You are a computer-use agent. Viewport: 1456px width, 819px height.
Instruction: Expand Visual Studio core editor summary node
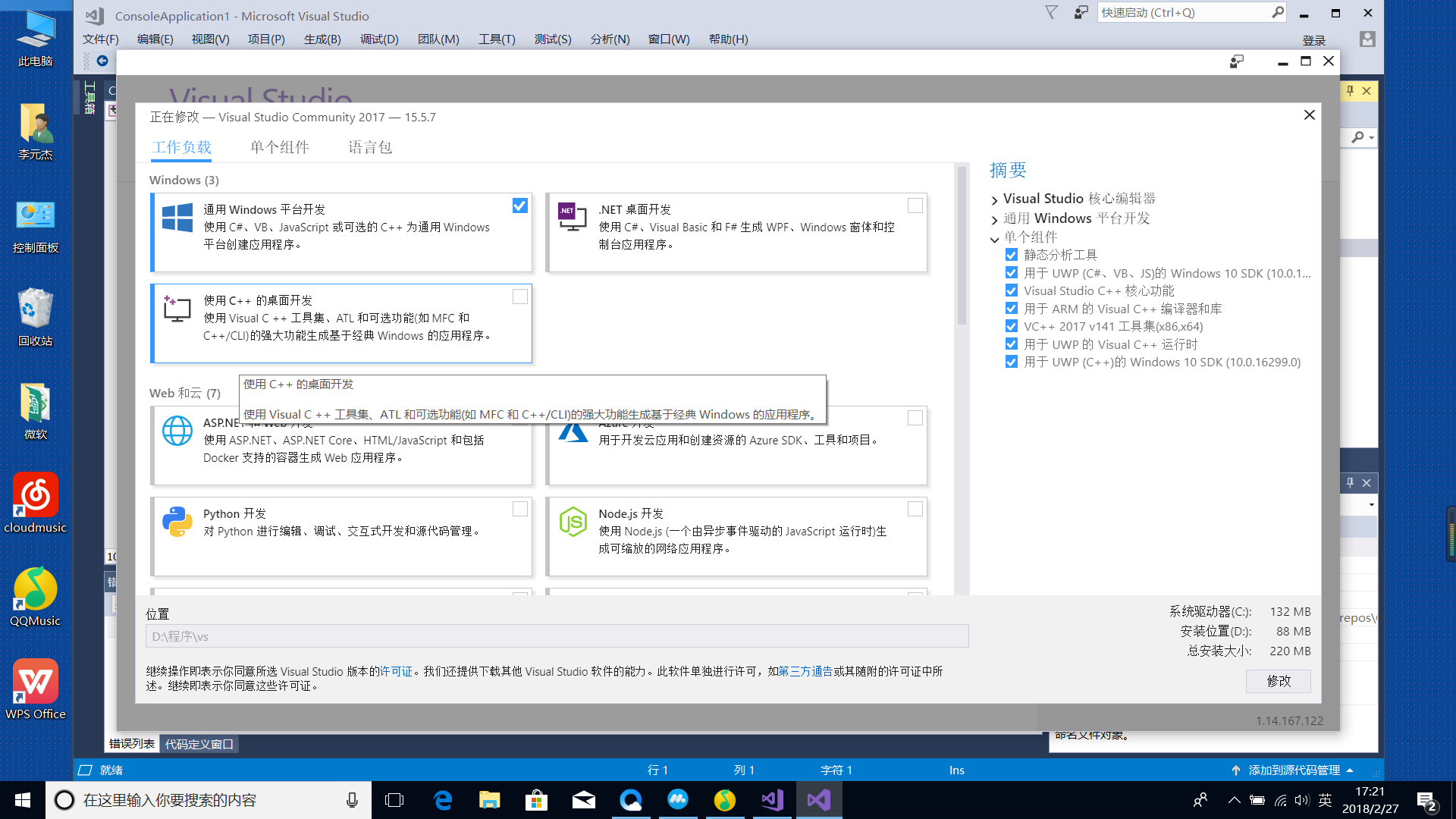994,200
